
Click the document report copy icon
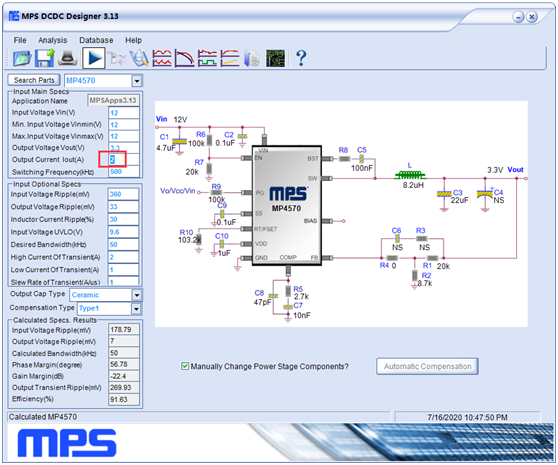pyautogui.click(x=252, y=58)
